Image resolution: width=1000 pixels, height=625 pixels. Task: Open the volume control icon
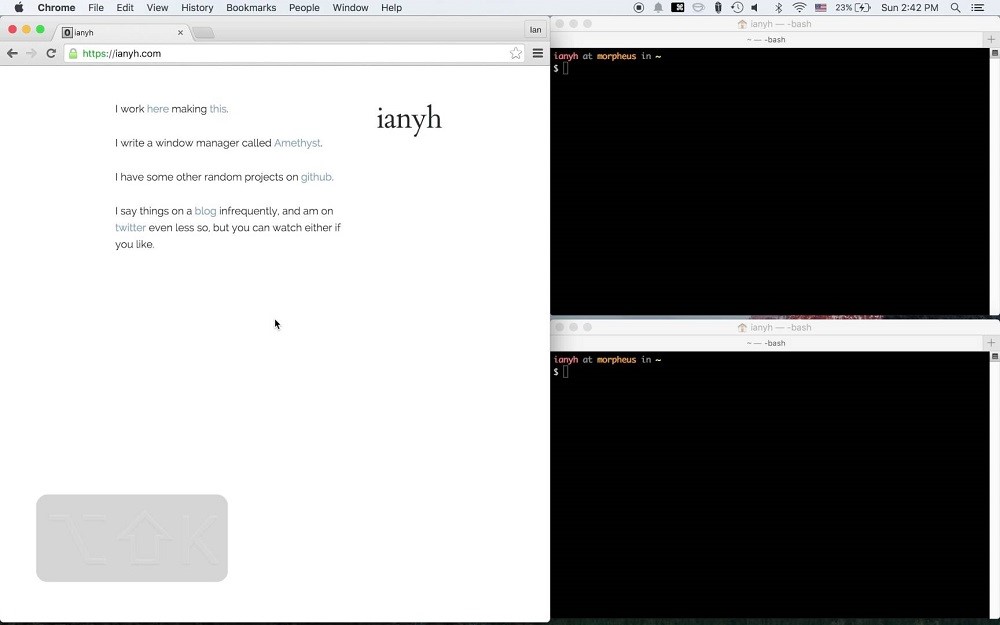[x=756, y=8]
